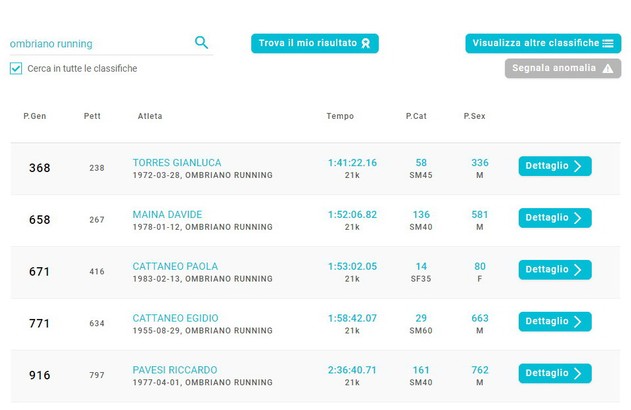The width and height of the screenshot is (631, 410).
Task: Click time 1:52:06.82
Action: tap(353, 214)
